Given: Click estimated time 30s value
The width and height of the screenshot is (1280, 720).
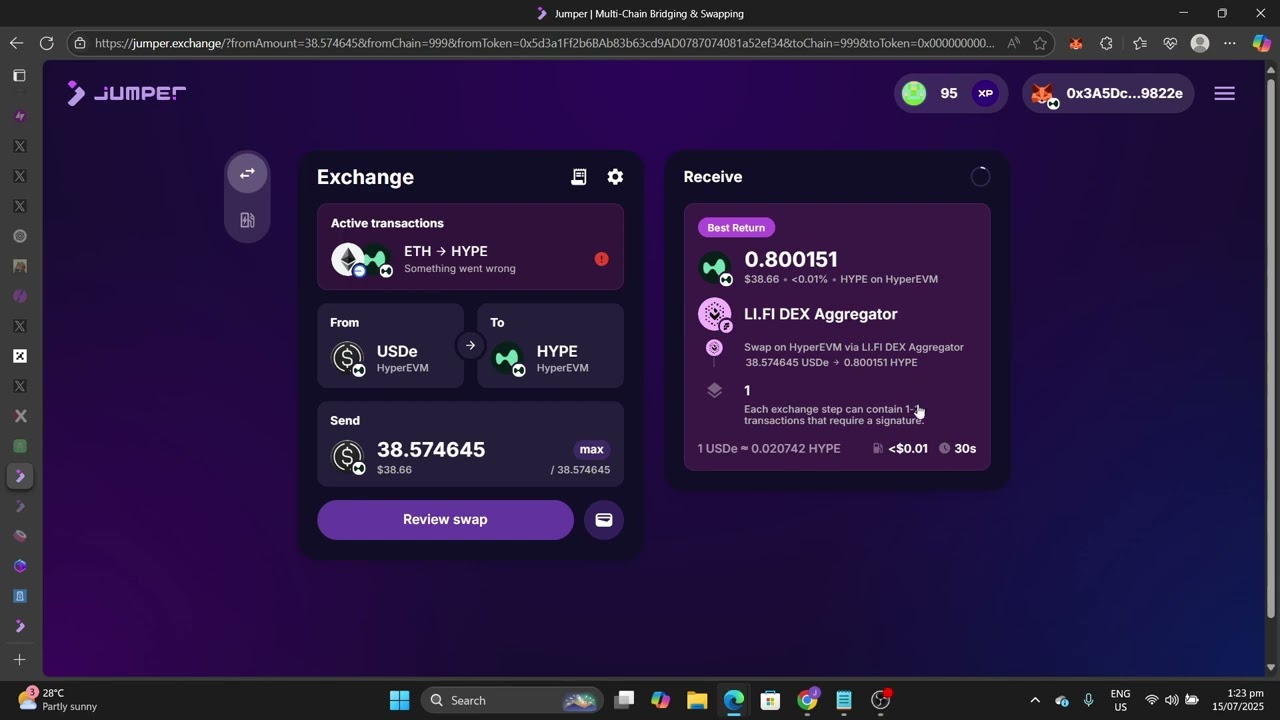Looking at the screenshot, I should 965,449.
